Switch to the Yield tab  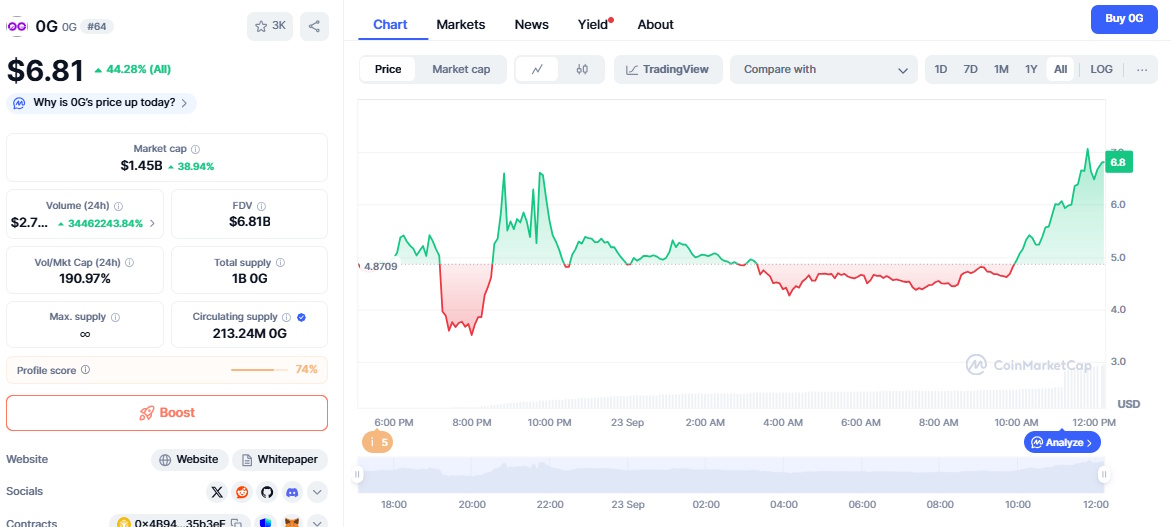[593, 25]
